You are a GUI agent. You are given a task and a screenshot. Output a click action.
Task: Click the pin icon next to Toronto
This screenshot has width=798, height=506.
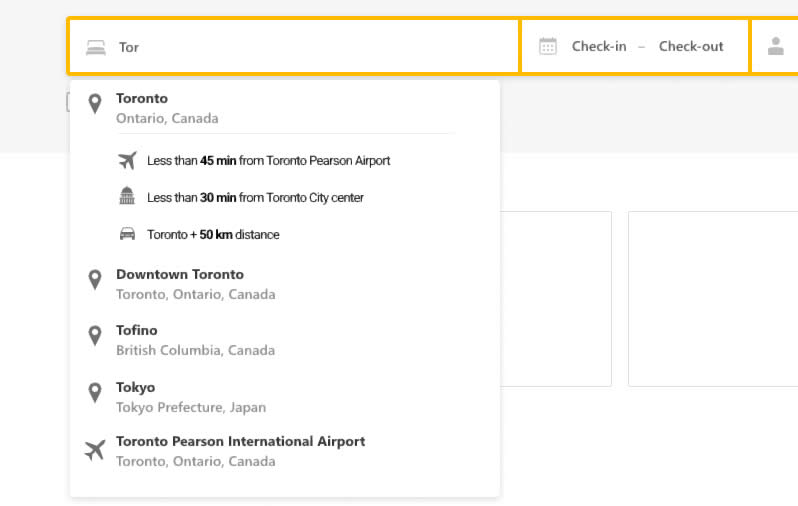click(x=95, y=104)
